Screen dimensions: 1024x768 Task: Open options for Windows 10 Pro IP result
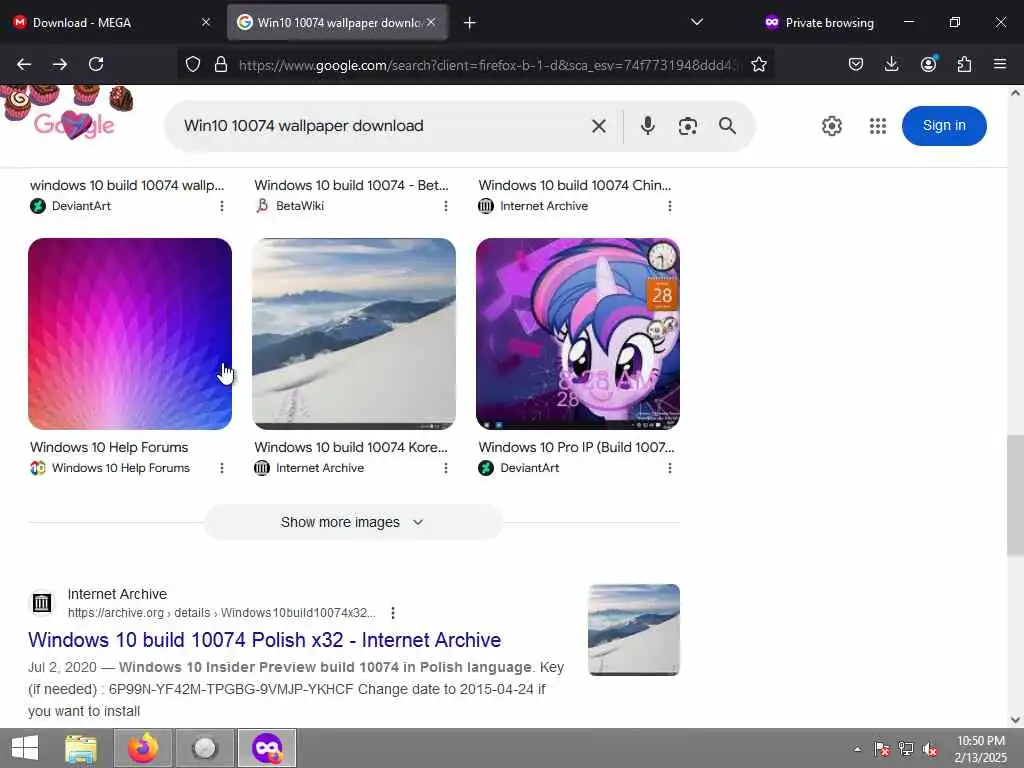[x=669, y=468]
